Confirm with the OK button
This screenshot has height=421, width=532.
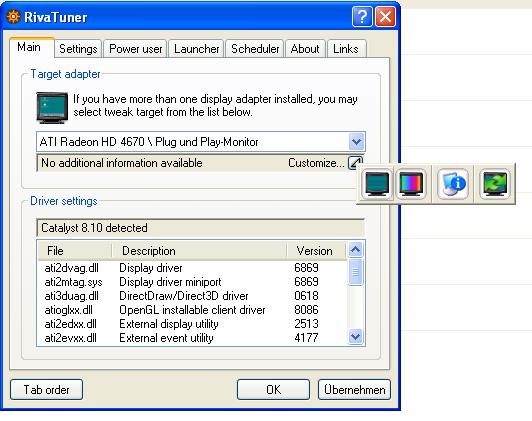click(273, 389)
